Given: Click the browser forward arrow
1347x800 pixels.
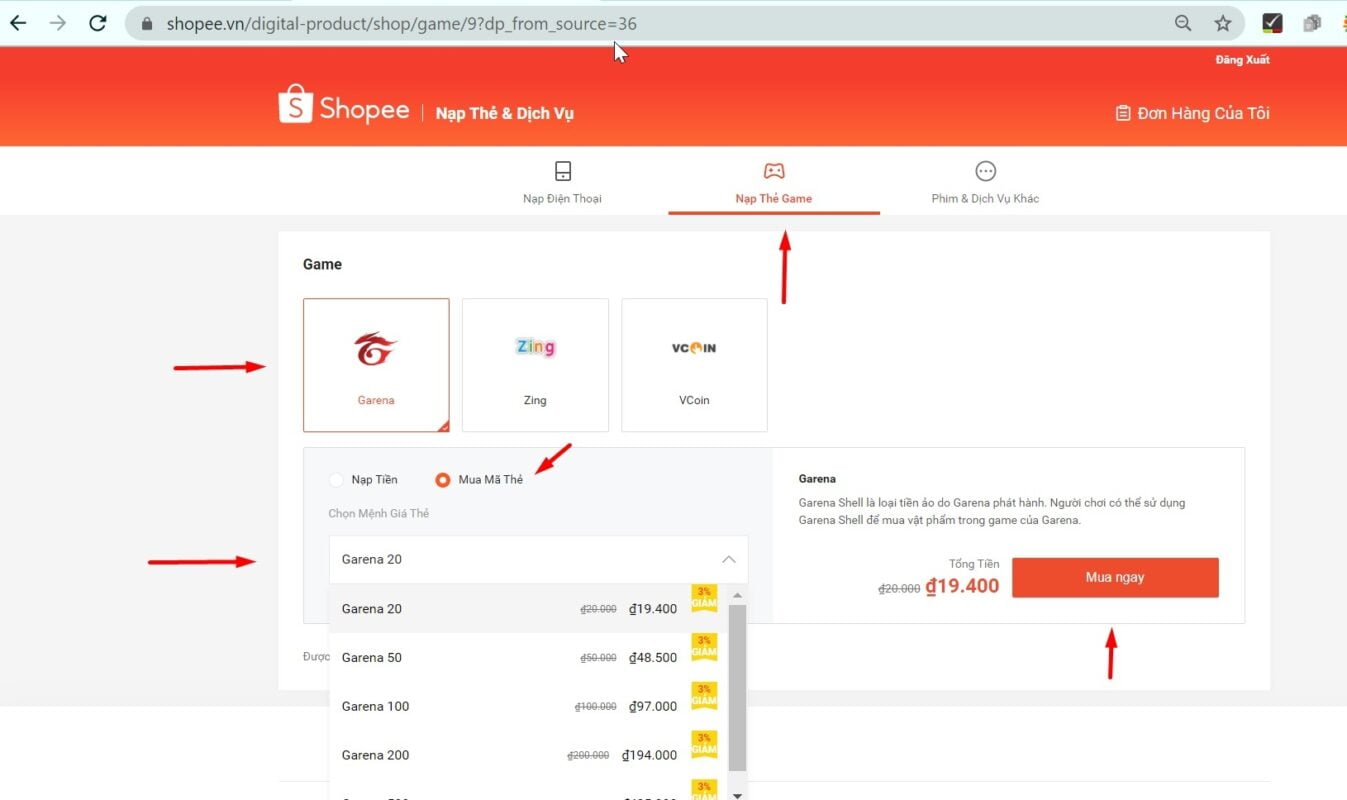Looking at the screenshot, I should click(x=58, y=23).
